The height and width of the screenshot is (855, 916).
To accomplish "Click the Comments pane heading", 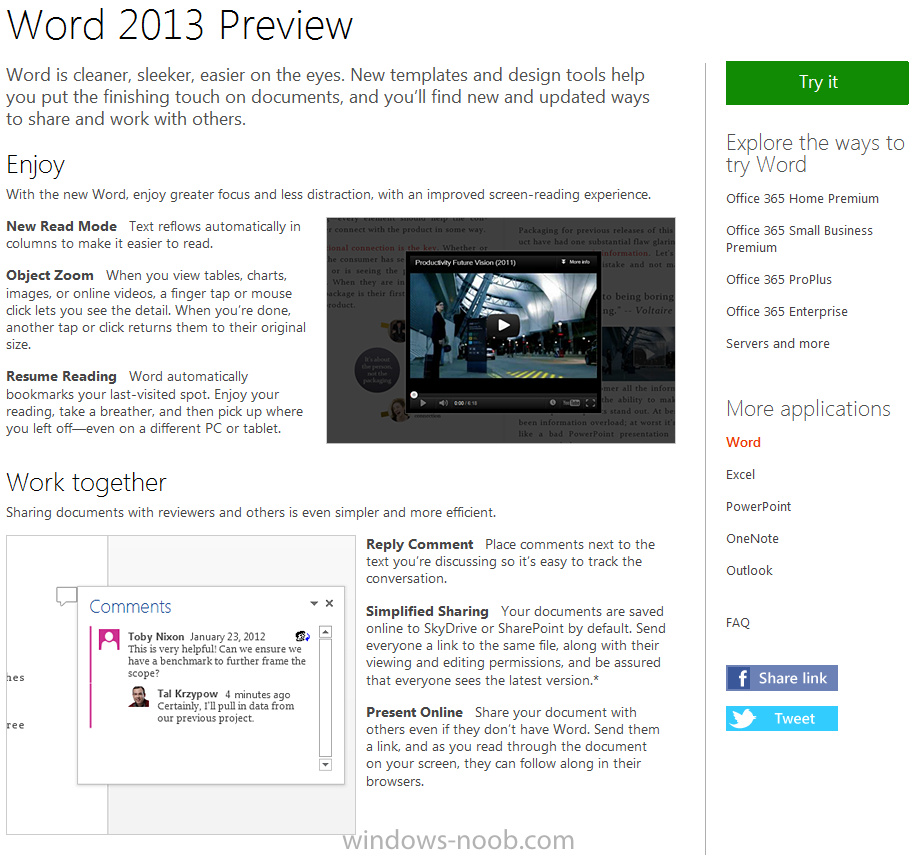I will coord(130,606).
